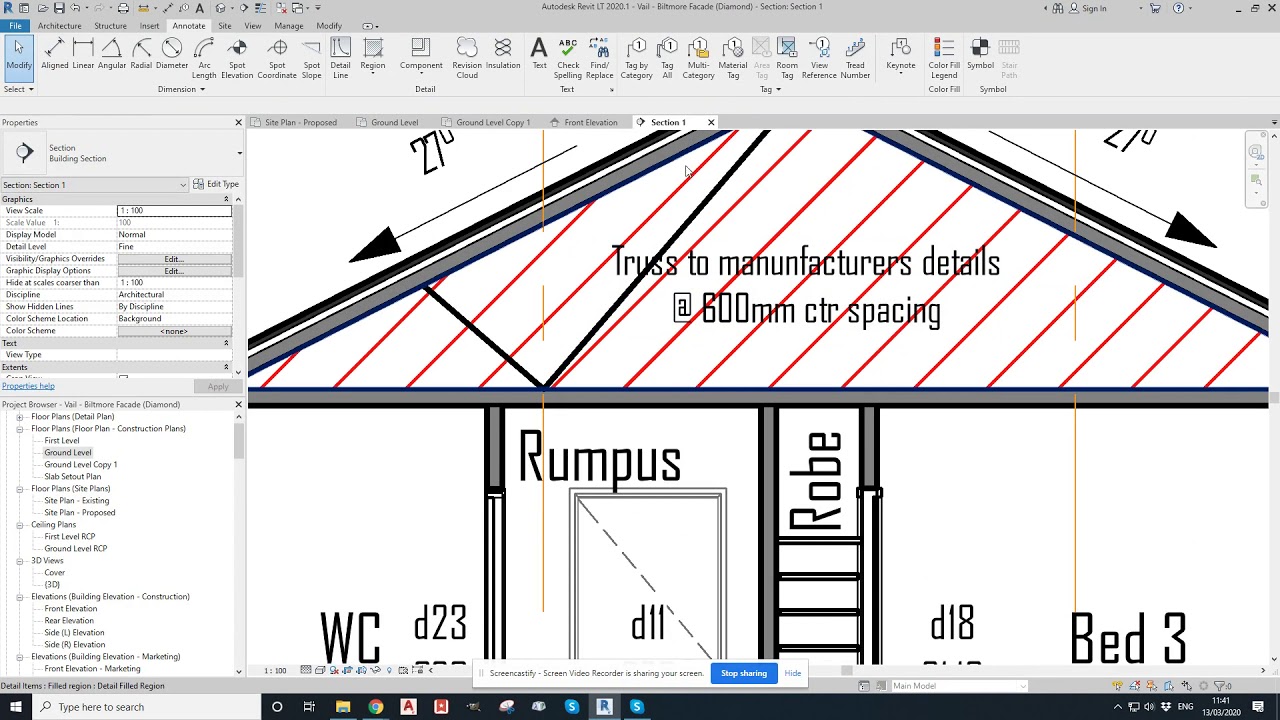This screenshot has width=1280, height=720.
Task: Click Tag by Category
Action: (x=636, y=58)
